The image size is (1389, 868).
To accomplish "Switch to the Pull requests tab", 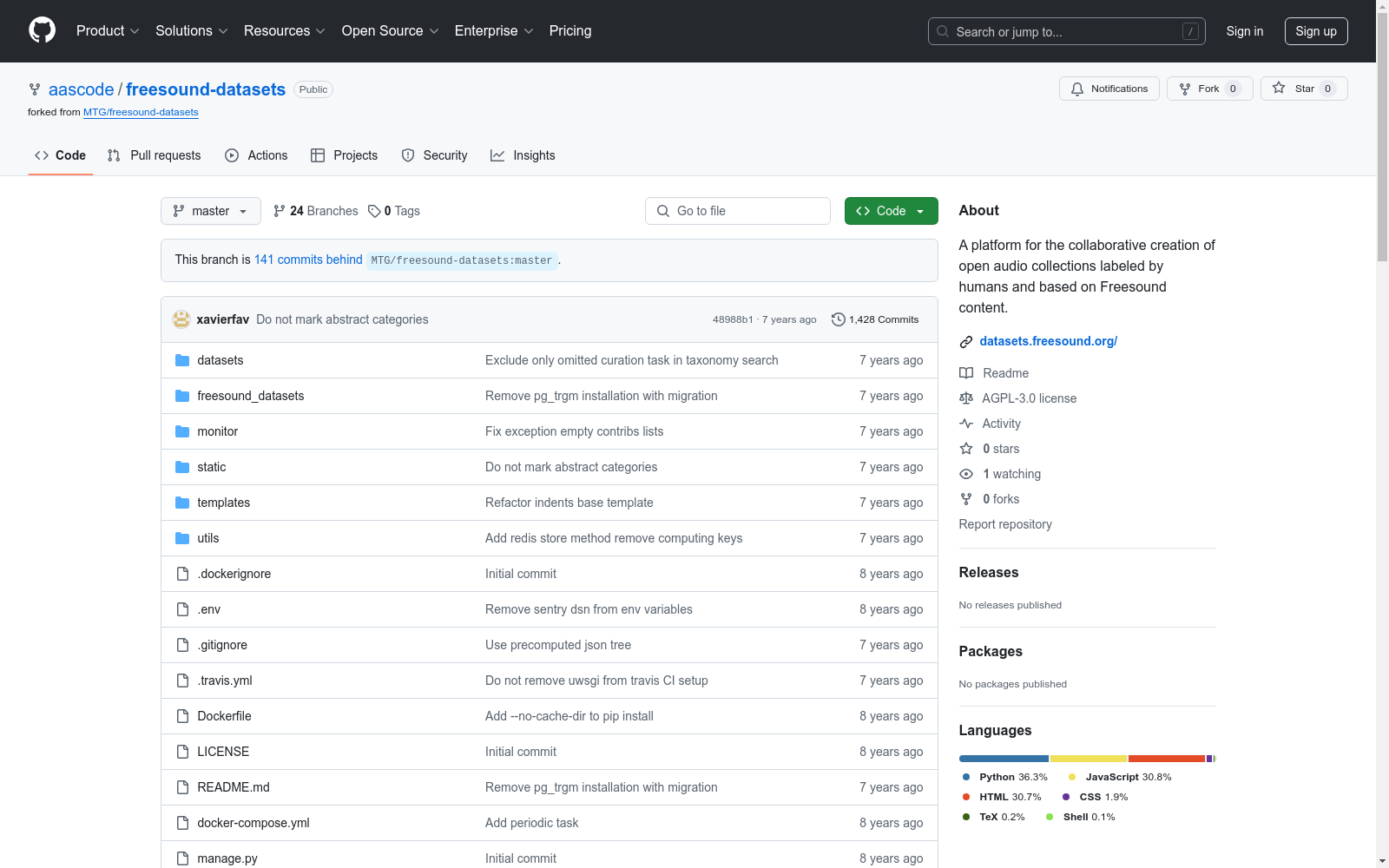I will pos(154,155).
